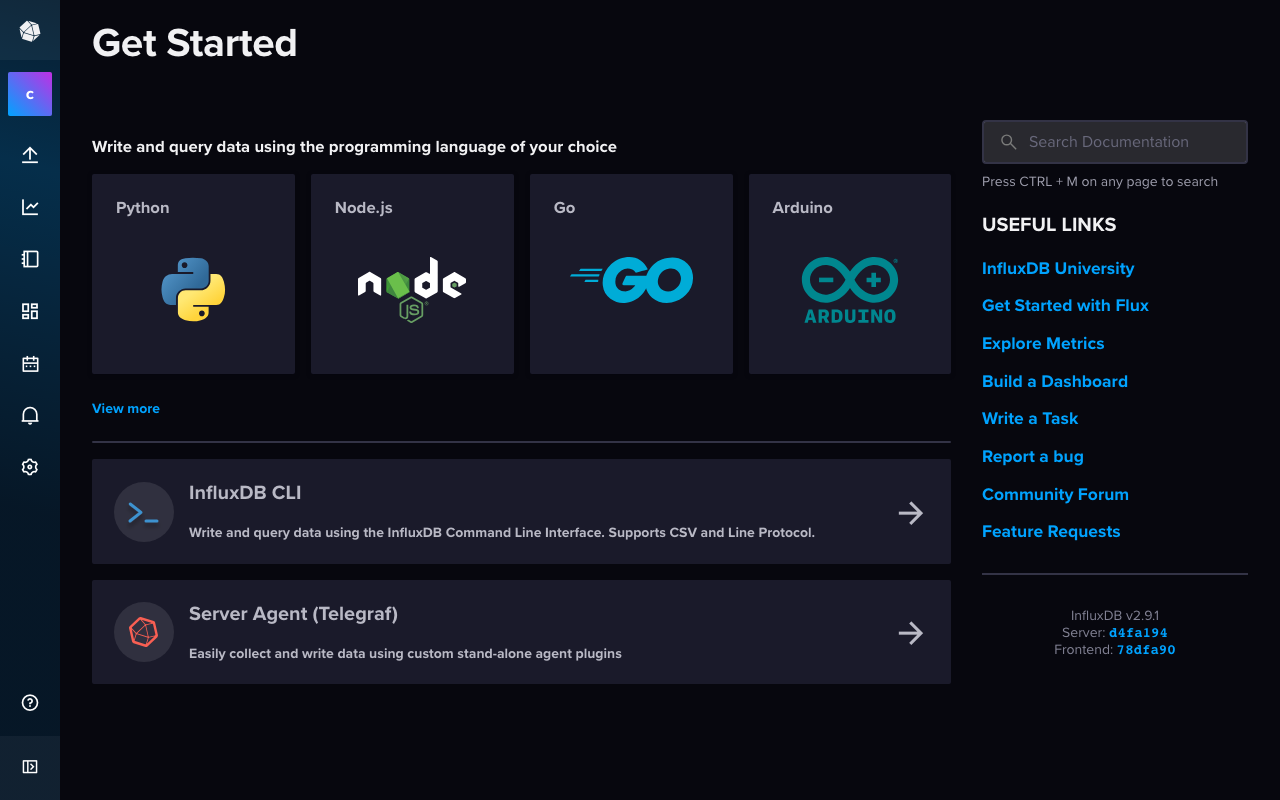This screenshot has width=1280, height=800.
Task: Open Data Explorer graph icon
Action: (x=30, y=207)
